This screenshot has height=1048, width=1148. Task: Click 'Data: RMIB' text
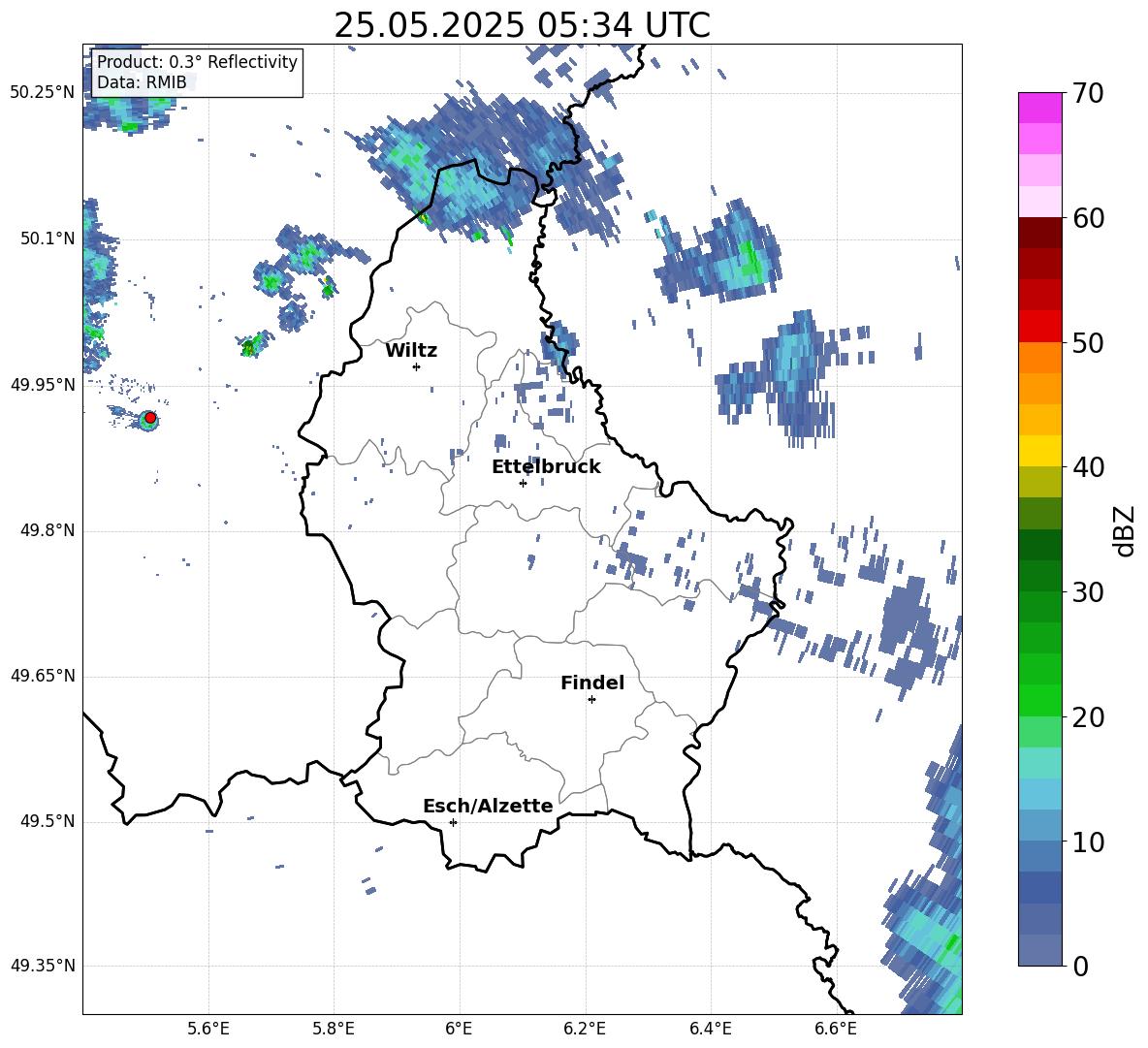click(x=142, y=82)
